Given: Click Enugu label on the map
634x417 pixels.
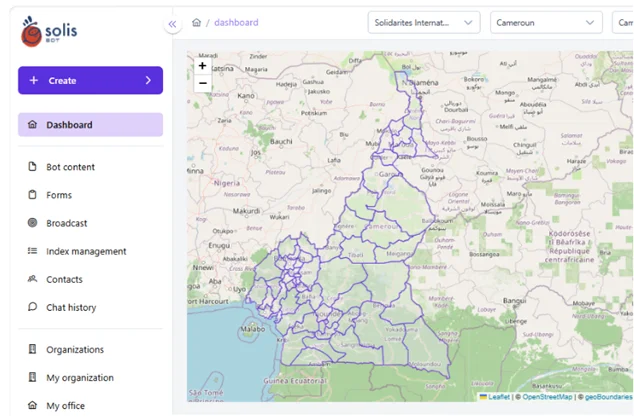Looking at the screenshot, I should pos(219,246).
